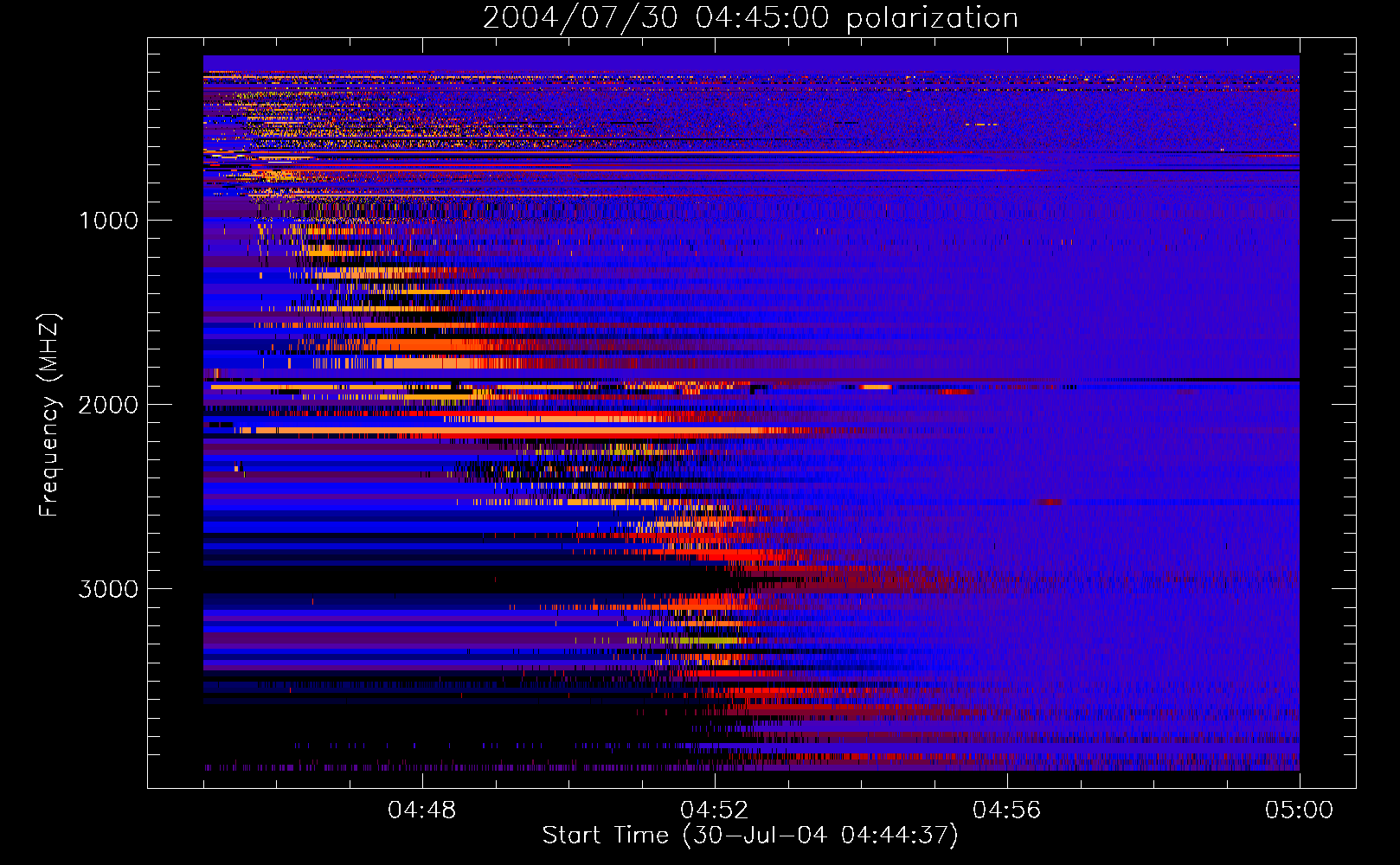Click the 05:00 time tick label
1400x865 pixels.
tap(1300, 811)
